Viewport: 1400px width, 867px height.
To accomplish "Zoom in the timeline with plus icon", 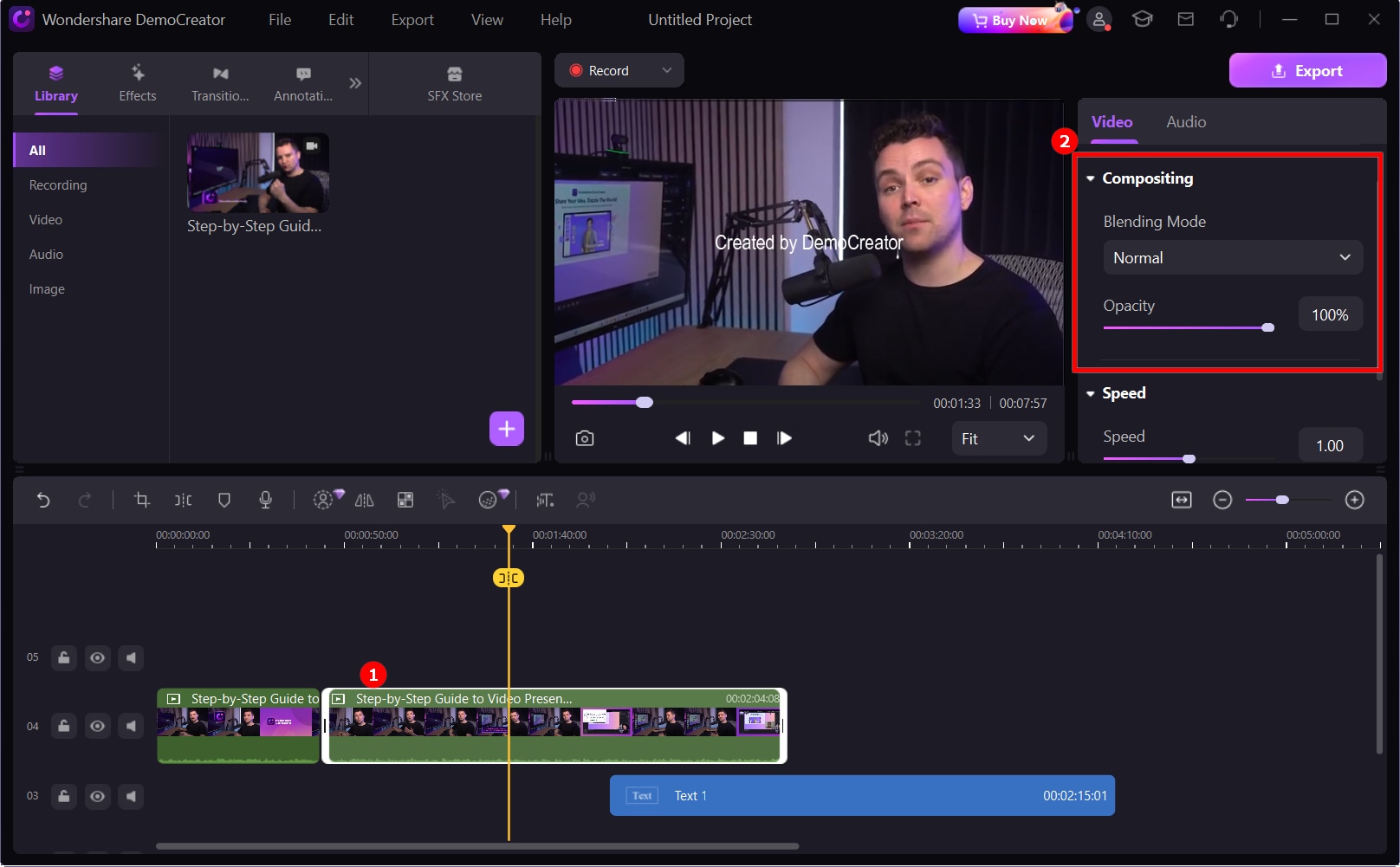I will [x=1355, y=500].
